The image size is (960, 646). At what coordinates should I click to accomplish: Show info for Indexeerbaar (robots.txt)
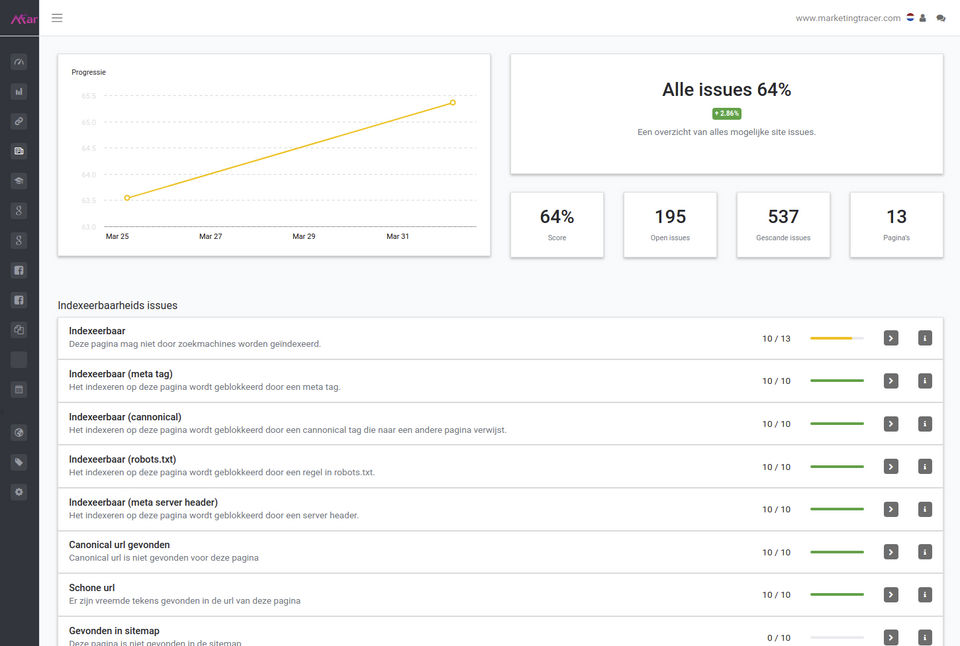(x=925, y=467)
